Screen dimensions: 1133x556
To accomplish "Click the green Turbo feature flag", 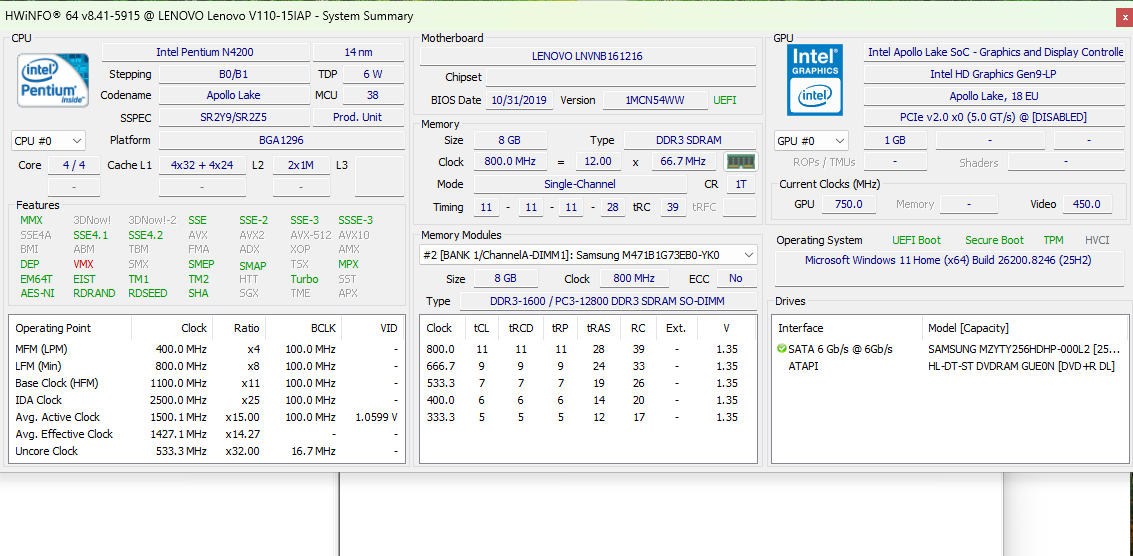I will click(x=304, y=279).
